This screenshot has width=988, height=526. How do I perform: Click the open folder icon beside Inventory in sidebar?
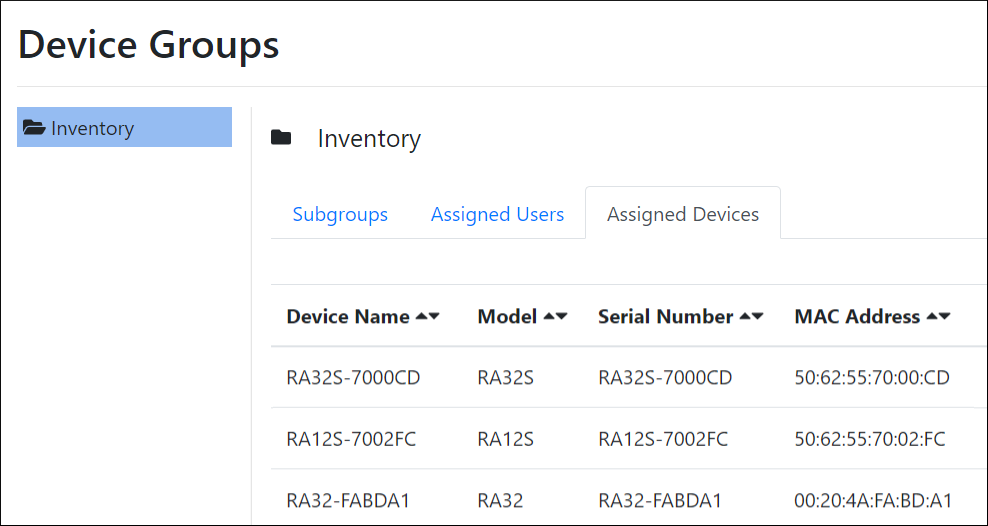point(34,128)
